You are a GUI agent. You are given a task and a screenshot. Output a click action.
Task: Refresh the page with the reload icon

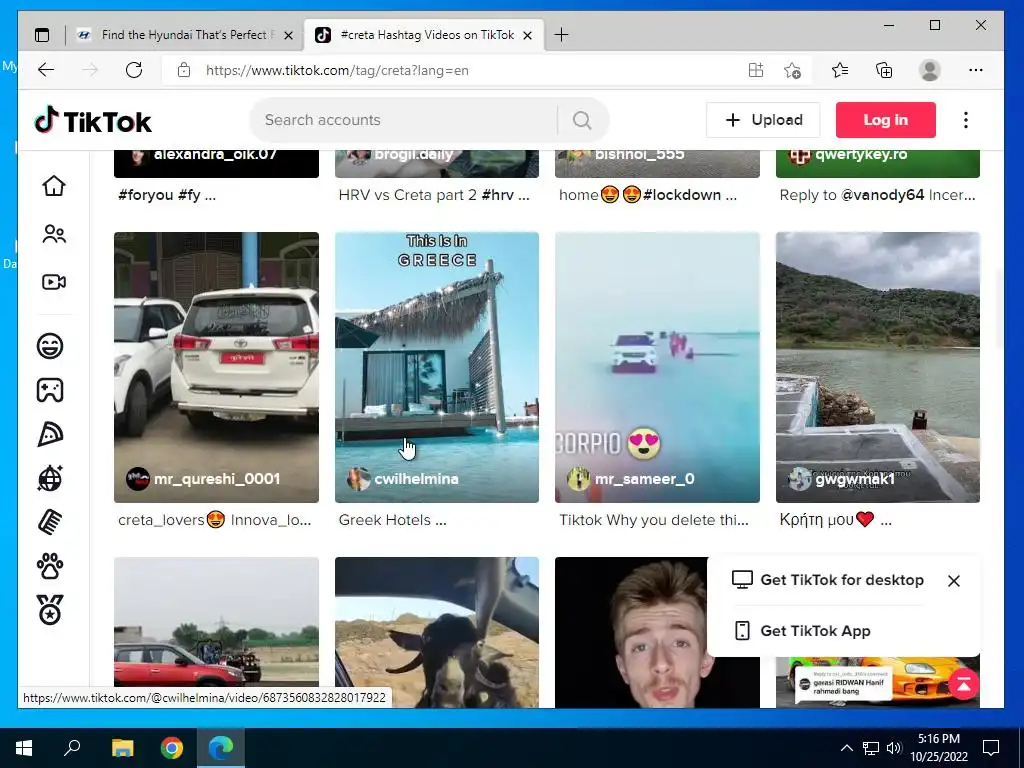[x=134, y=70]
